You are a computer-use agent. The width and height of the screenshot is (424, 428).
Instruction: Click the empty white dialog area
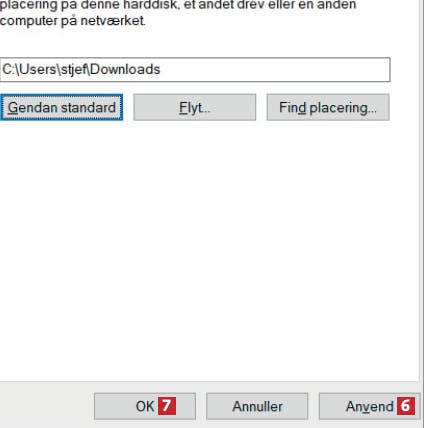click(x=210, y=250)
